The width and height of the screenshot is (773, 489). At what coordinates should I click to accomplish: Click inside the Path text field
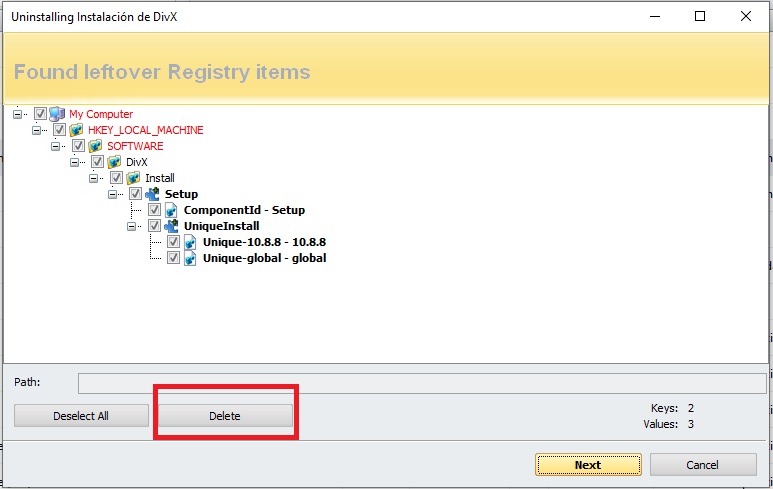421,383
